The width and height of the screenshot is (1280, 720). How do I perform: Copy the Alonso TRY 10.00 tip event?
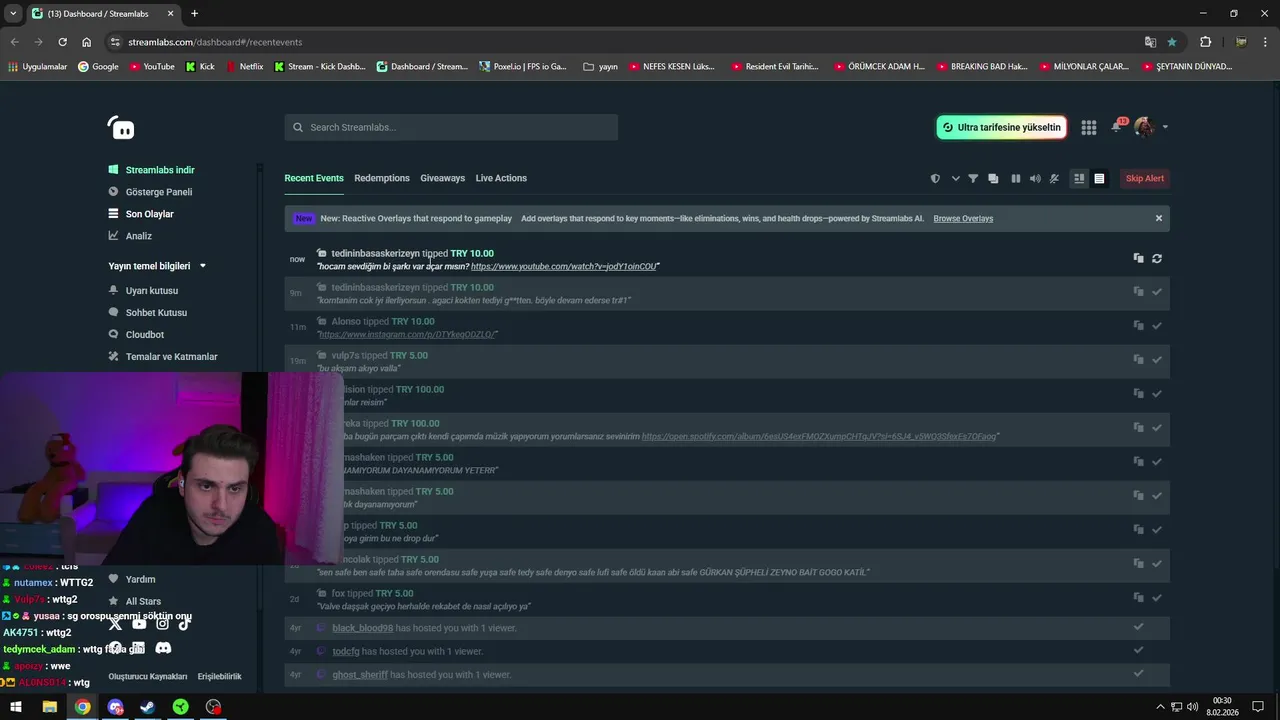(x=1138, y=326)
